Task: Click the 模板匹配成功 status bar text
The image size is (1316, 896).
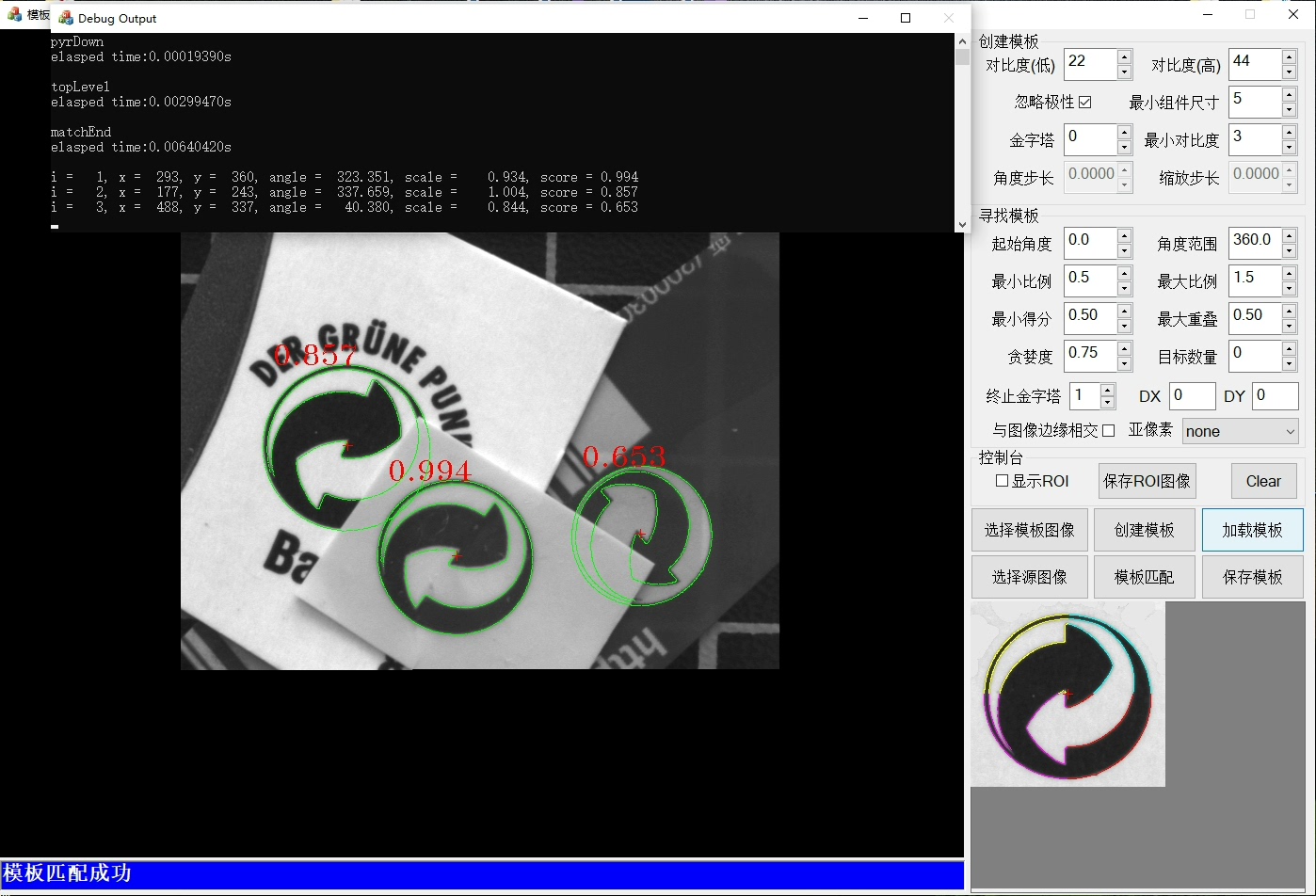Action: click(x=67, y=872)
